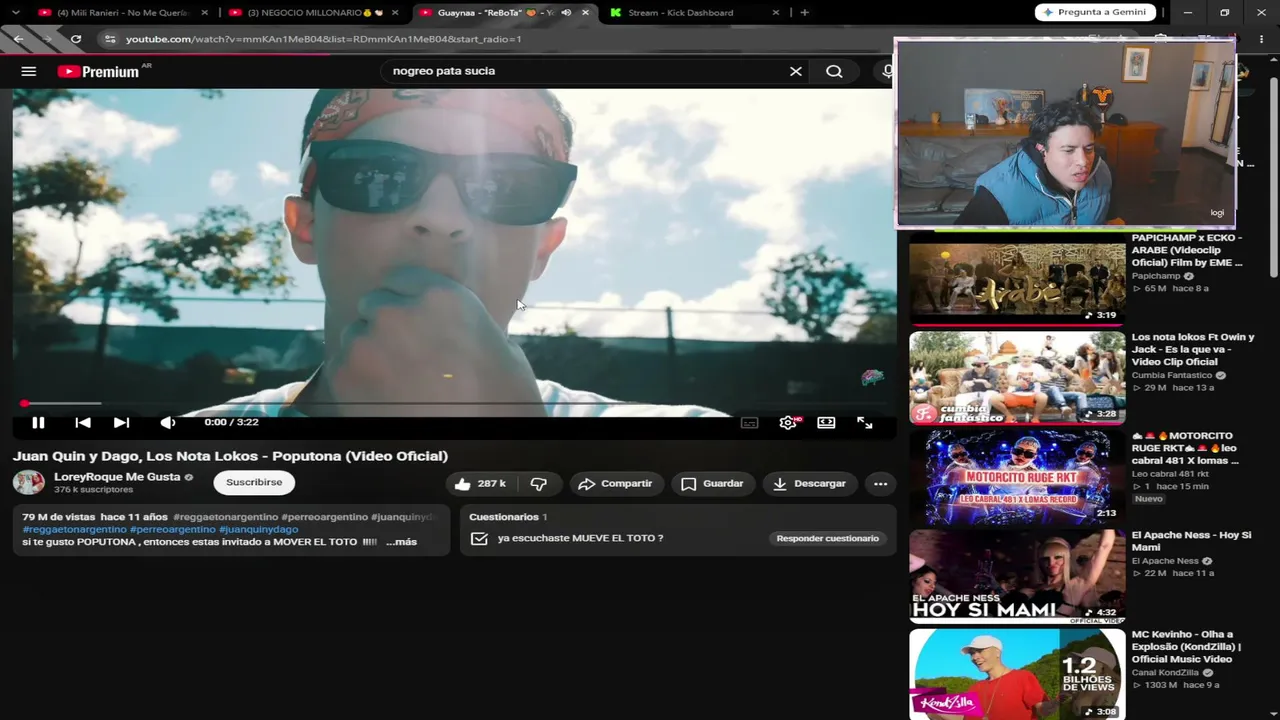
Task: Enter fullscreen on the video player
Action: tap(865, 423)
